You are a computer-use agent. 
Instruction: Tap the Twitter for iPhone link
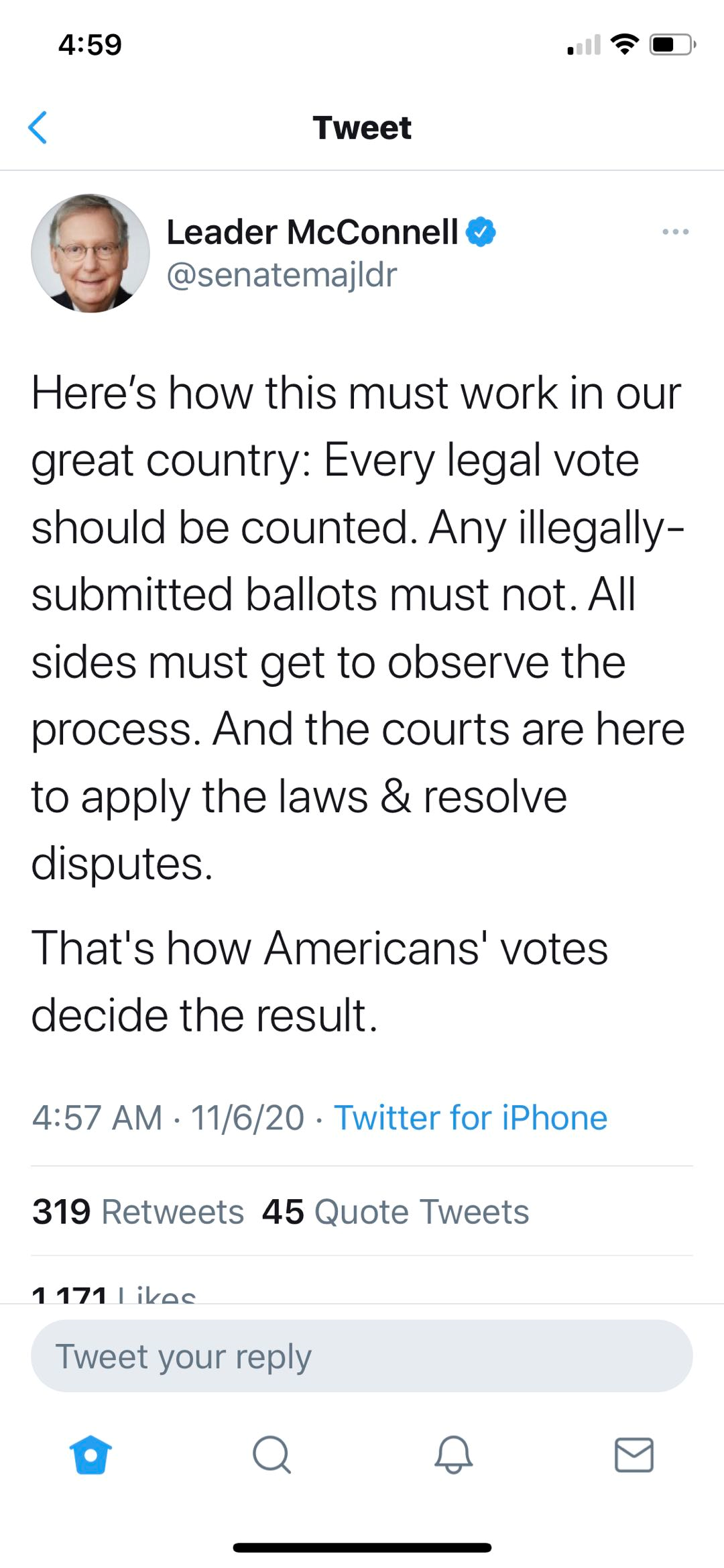(x=471, y=1118)
